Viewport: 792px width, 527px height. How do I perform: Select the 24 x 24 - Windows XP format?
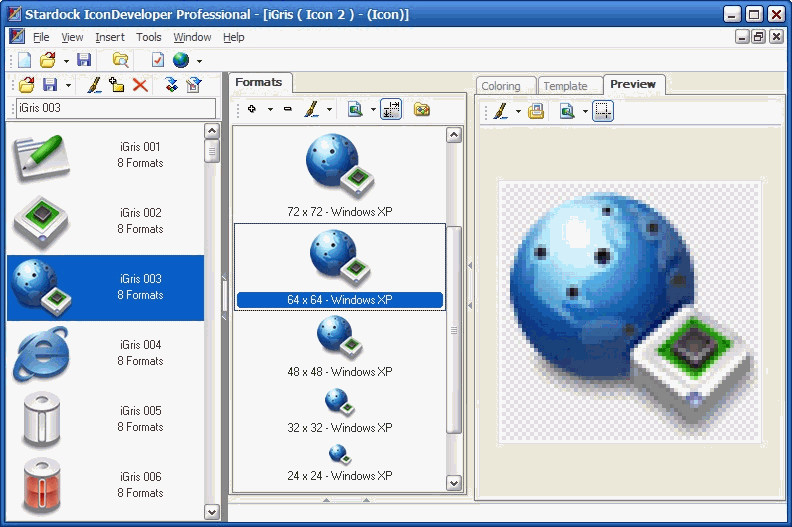(339, 463)
